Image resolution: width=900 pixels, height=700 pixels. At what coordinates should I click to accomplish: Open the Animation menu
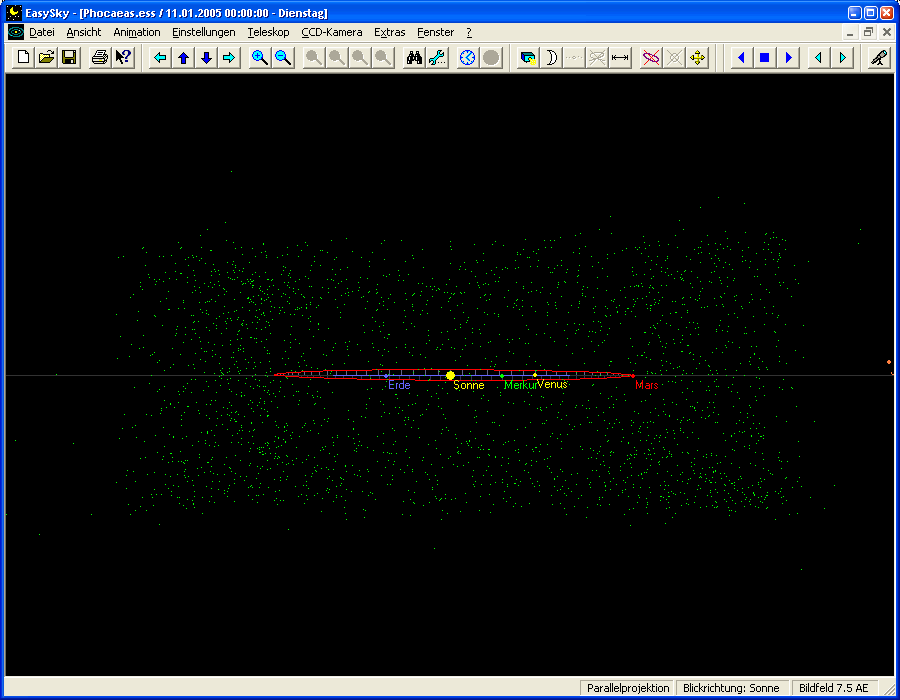137,32
